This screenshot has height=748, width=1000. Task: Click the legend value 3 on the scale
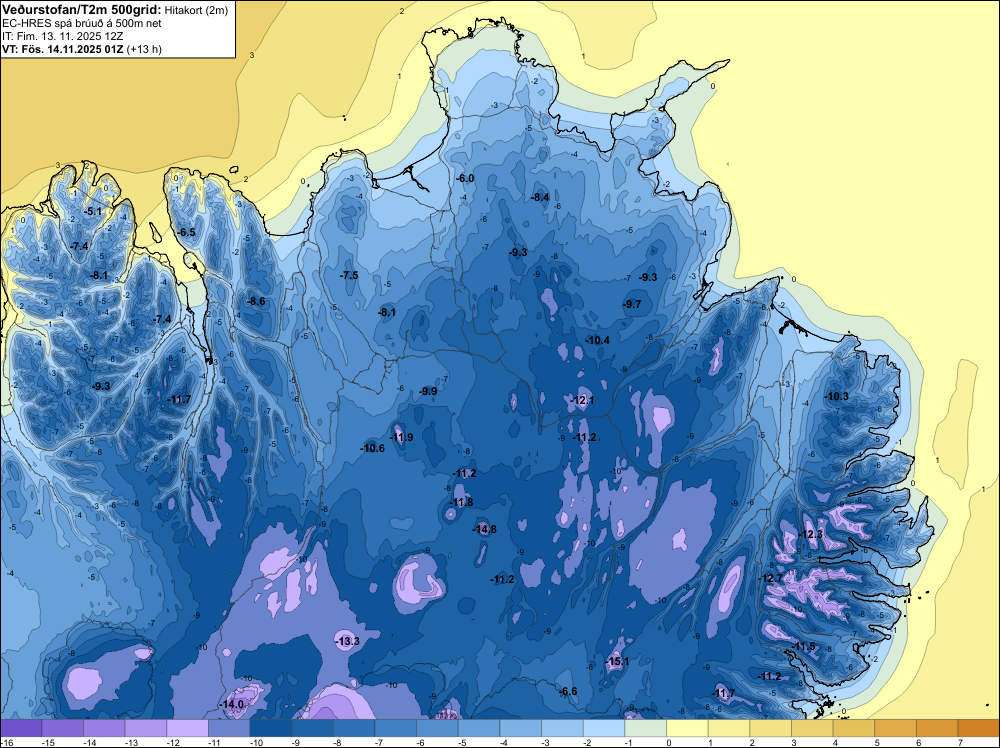[794, 742]
